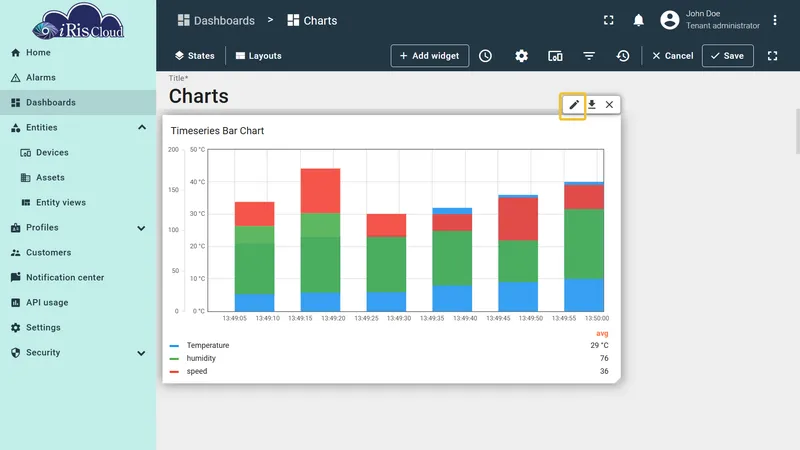Click the blue Temperature legend color

(174, 346)
